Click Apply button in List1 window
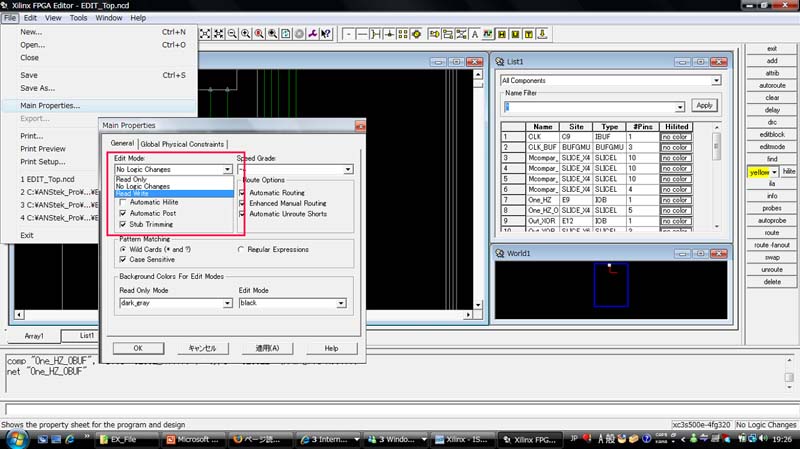800x449 pixels. (704, 105)
